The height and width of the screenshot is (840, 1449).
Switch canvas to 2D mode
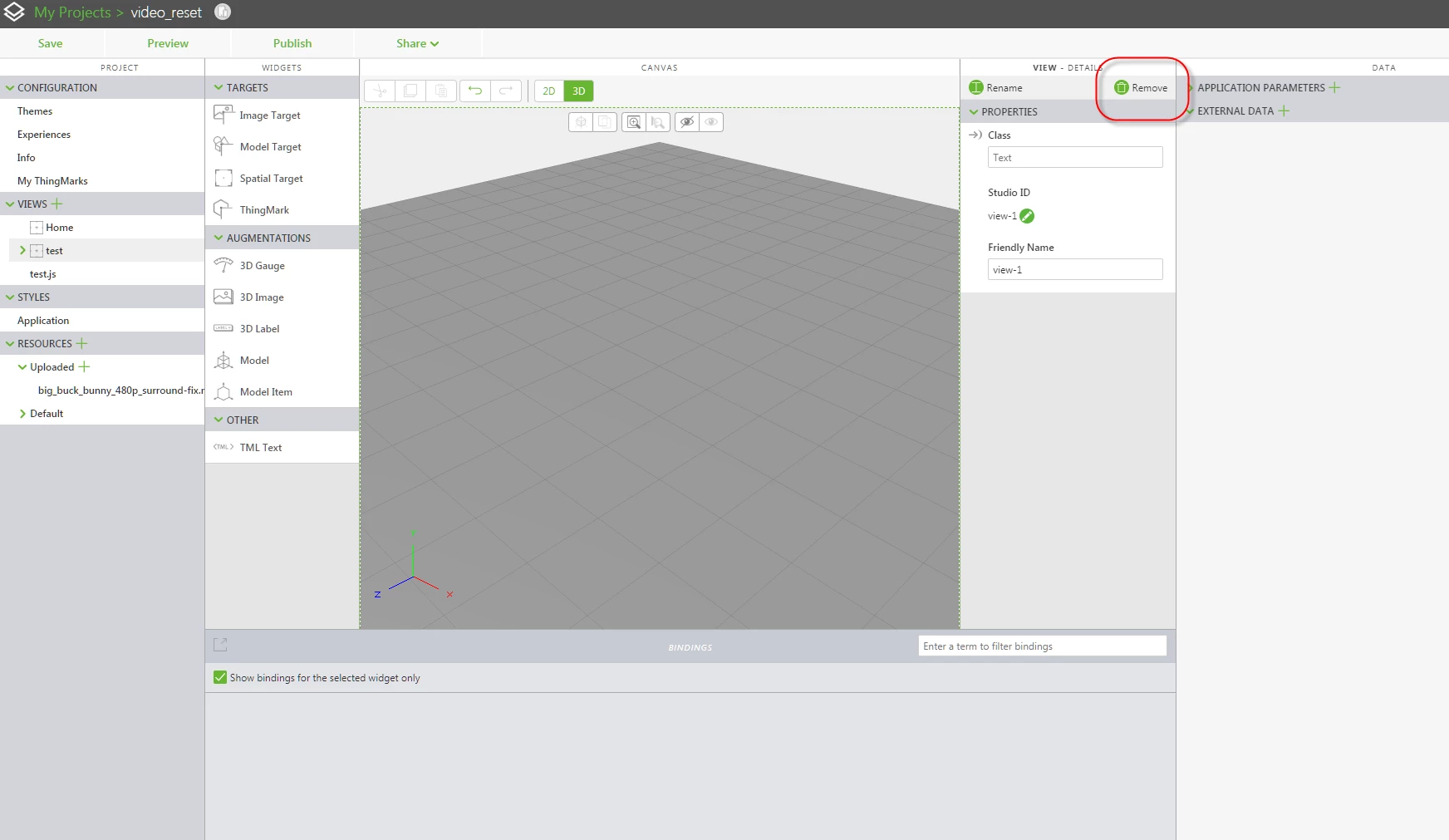(x=549, y=91)
